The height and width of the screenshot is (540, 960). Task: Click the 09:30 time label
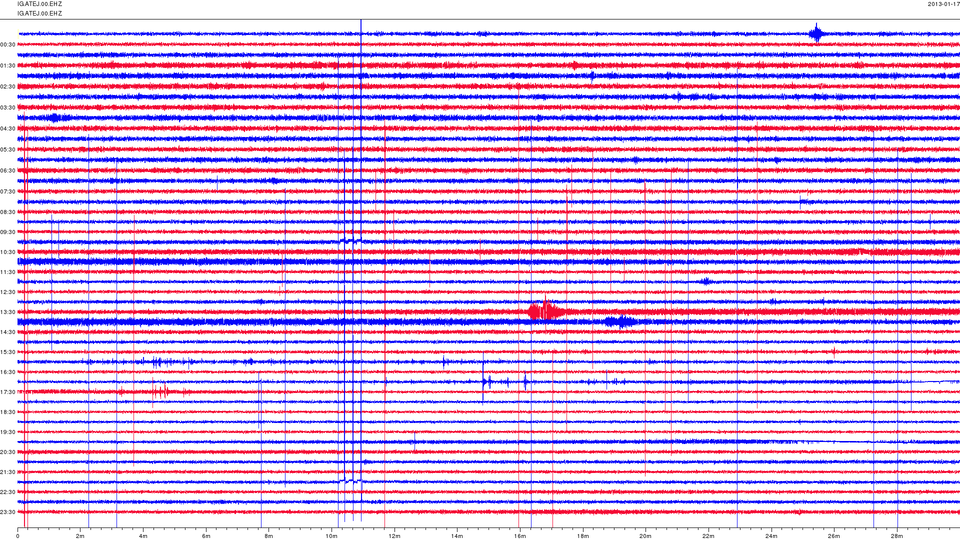7,232
